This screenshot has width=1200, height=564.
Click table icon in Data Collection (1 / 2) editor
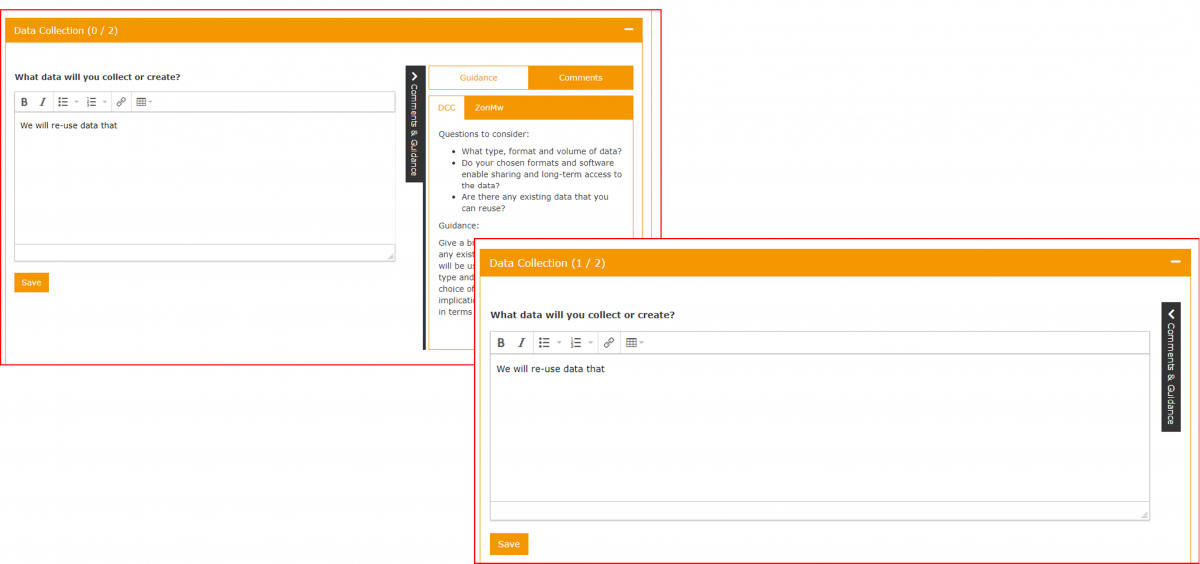tap(630, 343)
